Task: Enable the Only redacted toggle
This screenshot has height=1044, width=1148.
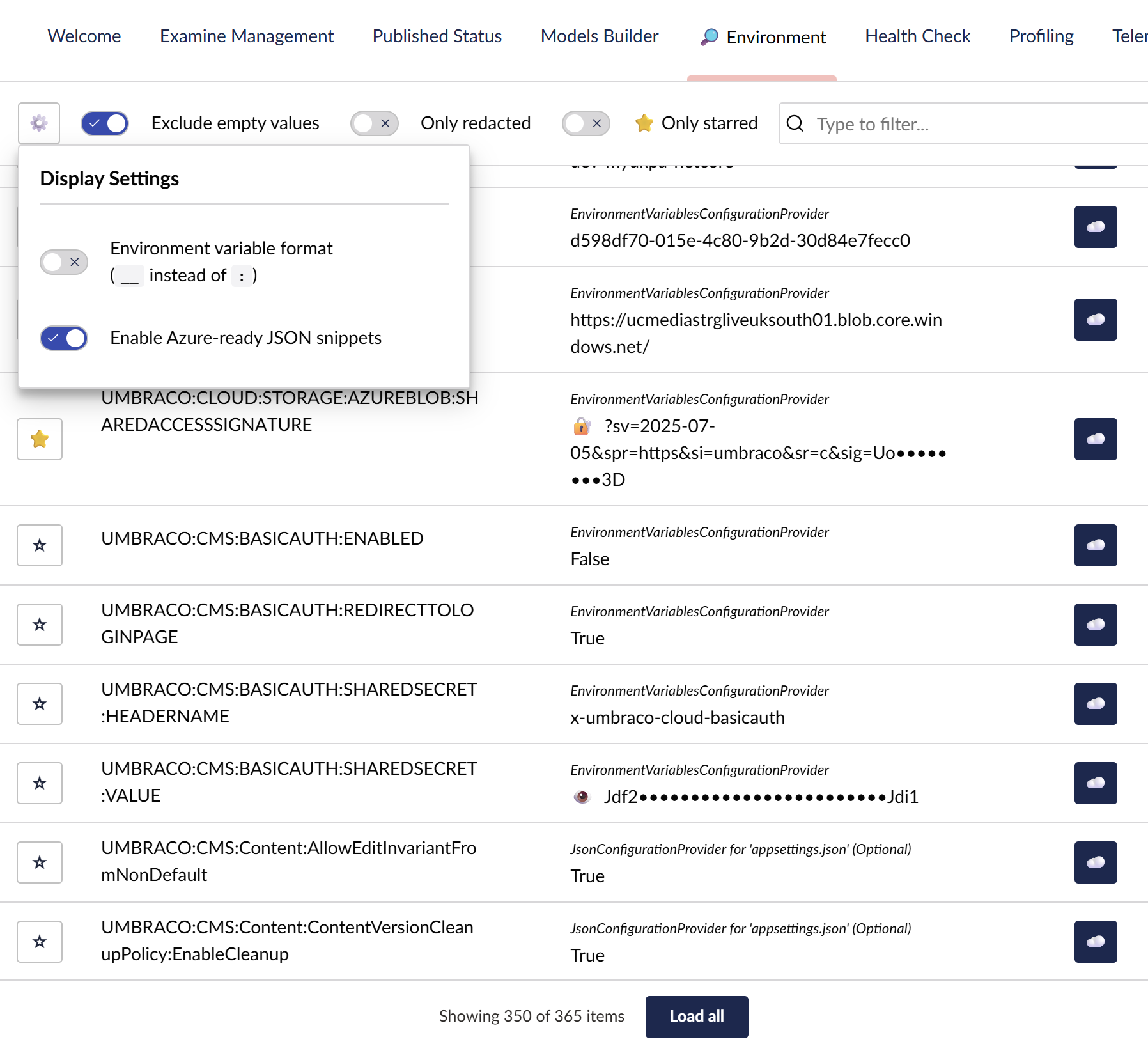Action: pyautogui.click(x=374, y=123)
